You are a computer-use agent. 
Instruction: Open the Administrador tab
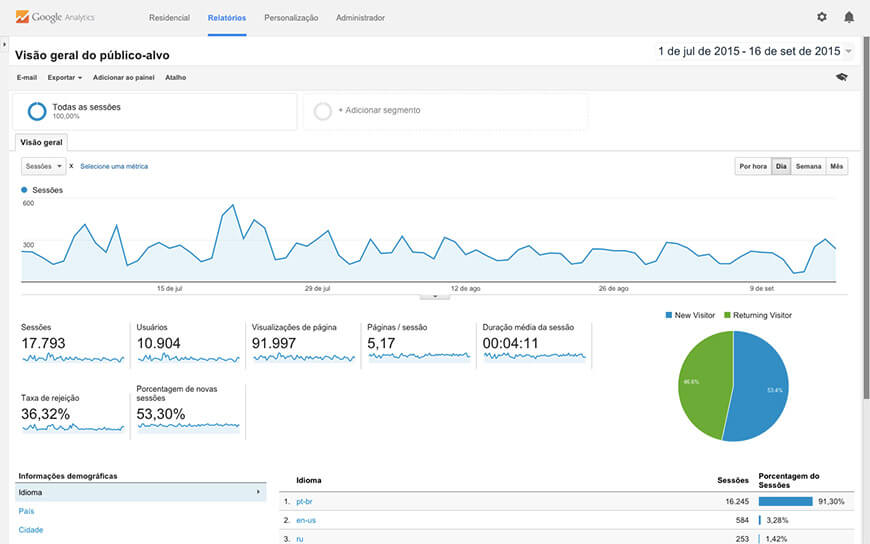point(360,18)
